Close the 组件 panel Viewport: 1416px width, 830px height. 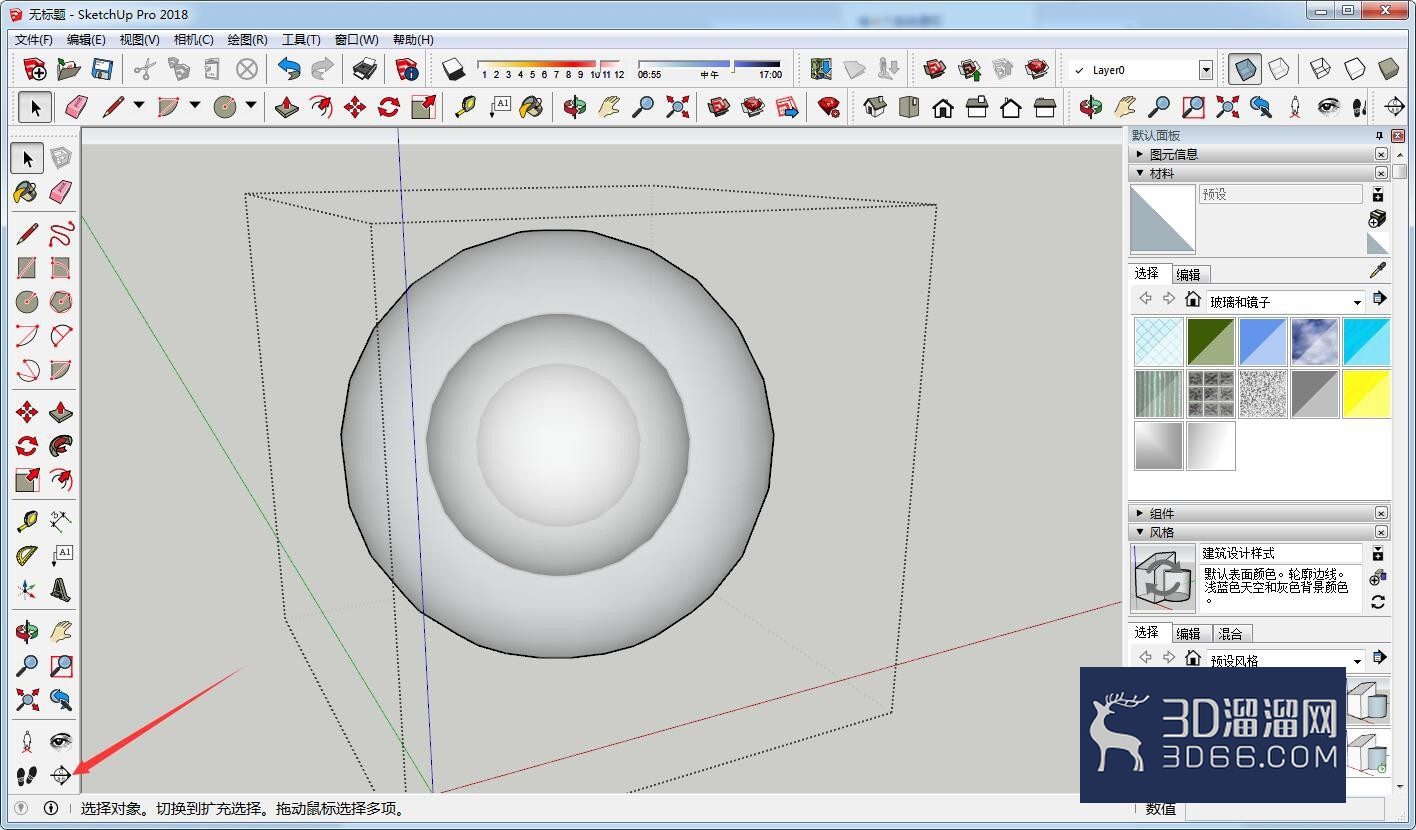1381,513
